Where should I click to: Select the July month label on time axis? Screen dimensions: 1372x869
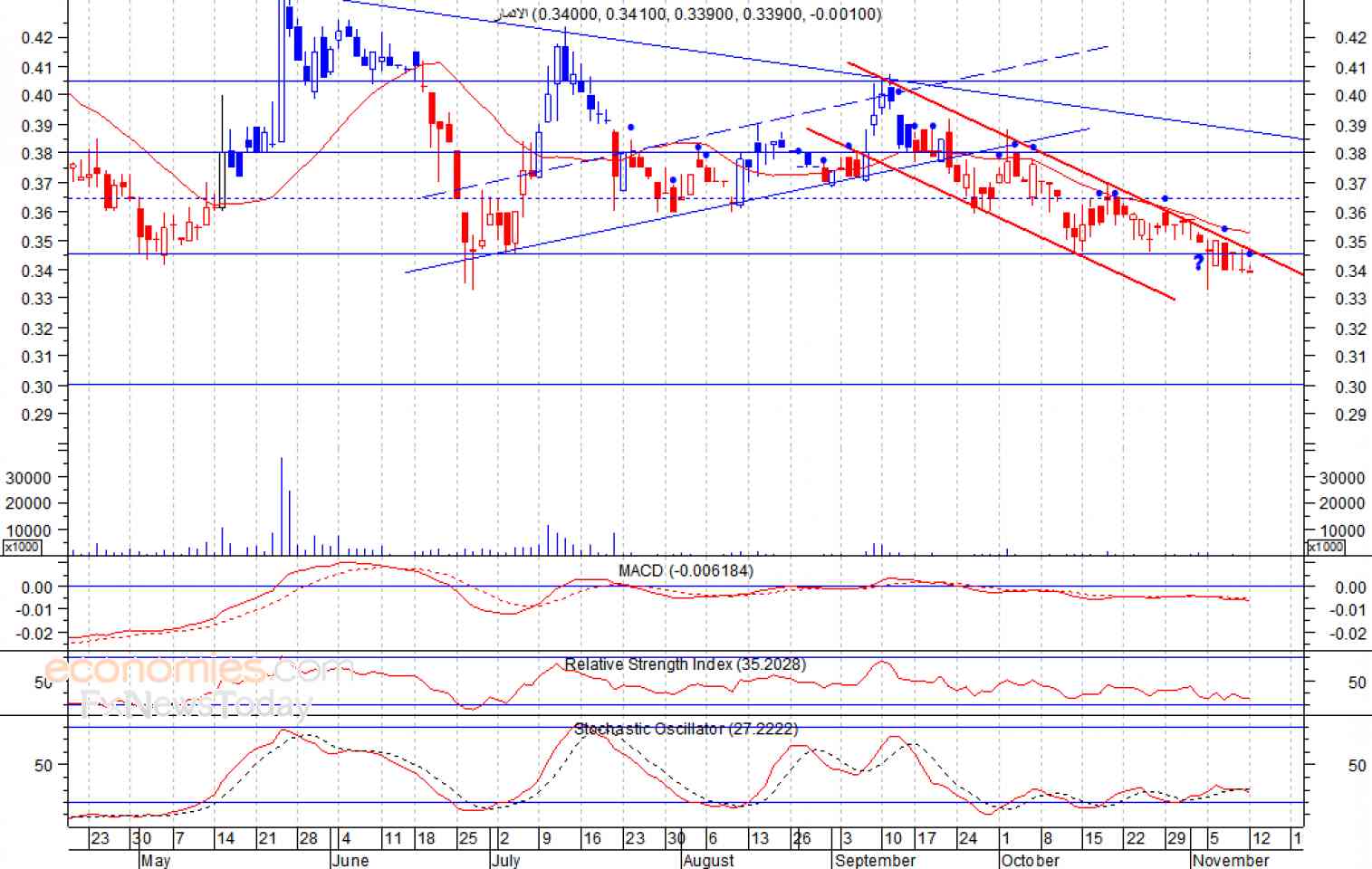[505, 860]
